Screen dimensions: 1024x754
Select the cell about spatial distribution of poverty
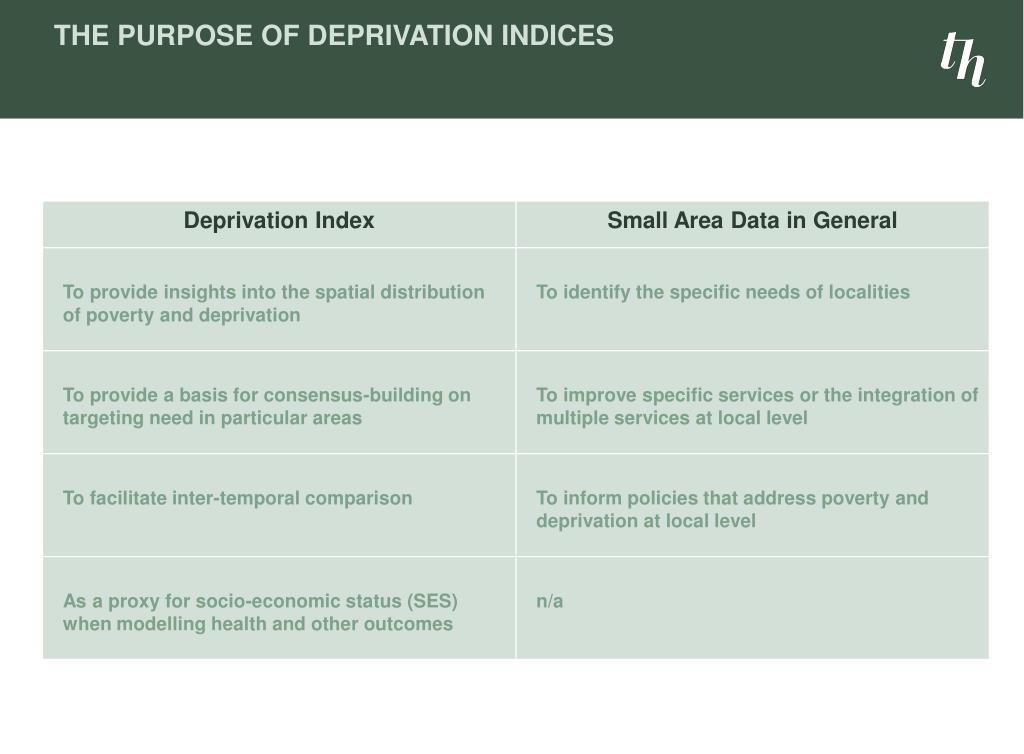(279, 300)
